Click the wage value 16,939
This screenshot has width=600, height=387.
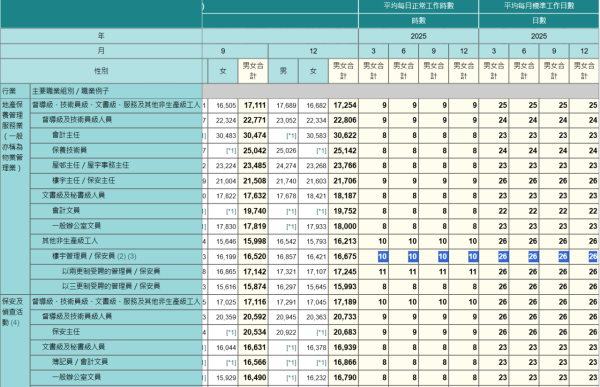point(345,347)
